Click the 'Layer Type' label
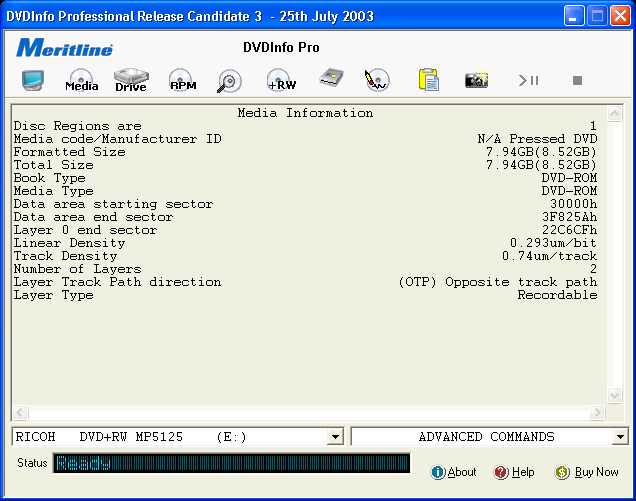 (x=53, y=295)
